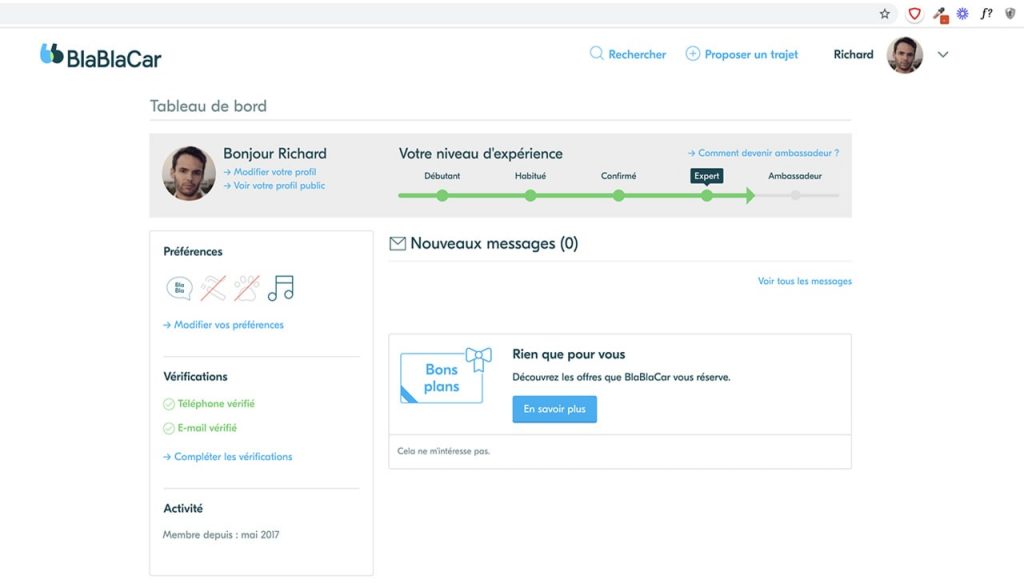Click the Rien que pour vous title
1024x584 pixels.
[569, 354]
